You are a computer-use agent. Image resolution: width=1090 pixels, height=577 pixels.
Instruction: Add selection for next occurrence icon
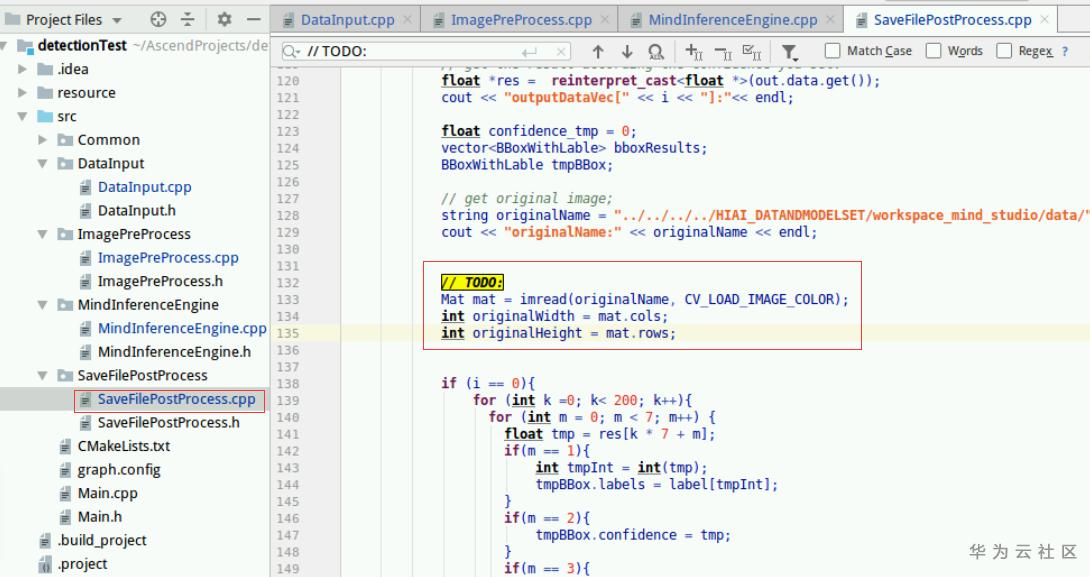(x=694, y=51)
